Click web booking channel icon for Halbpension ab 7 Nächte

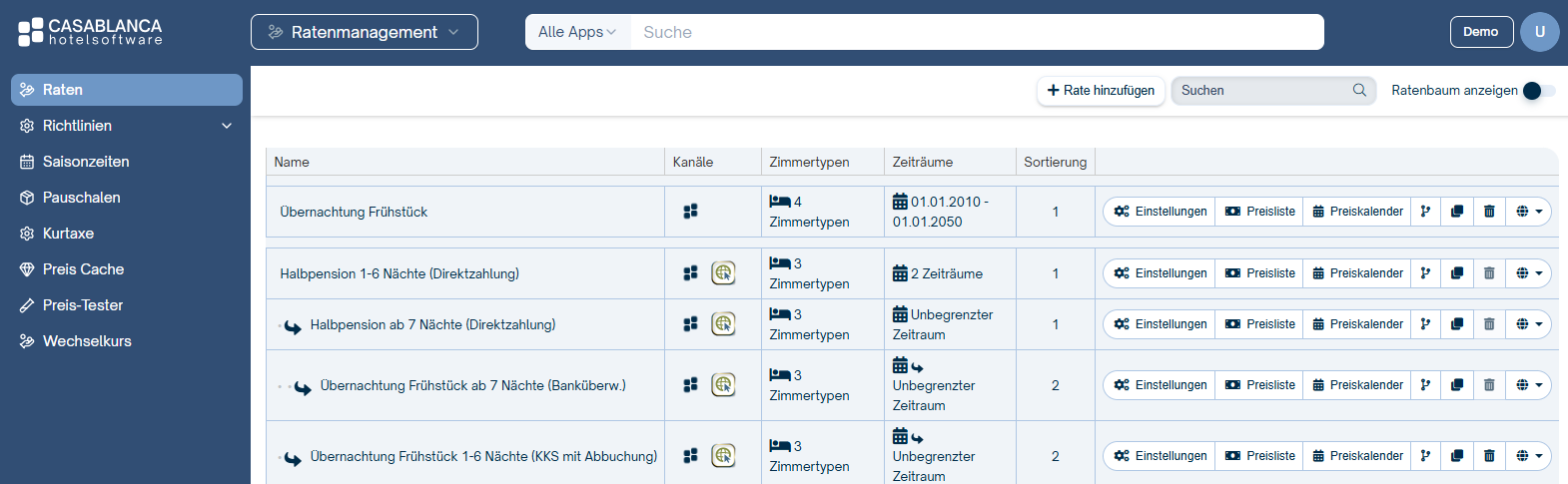pos(723,323)
